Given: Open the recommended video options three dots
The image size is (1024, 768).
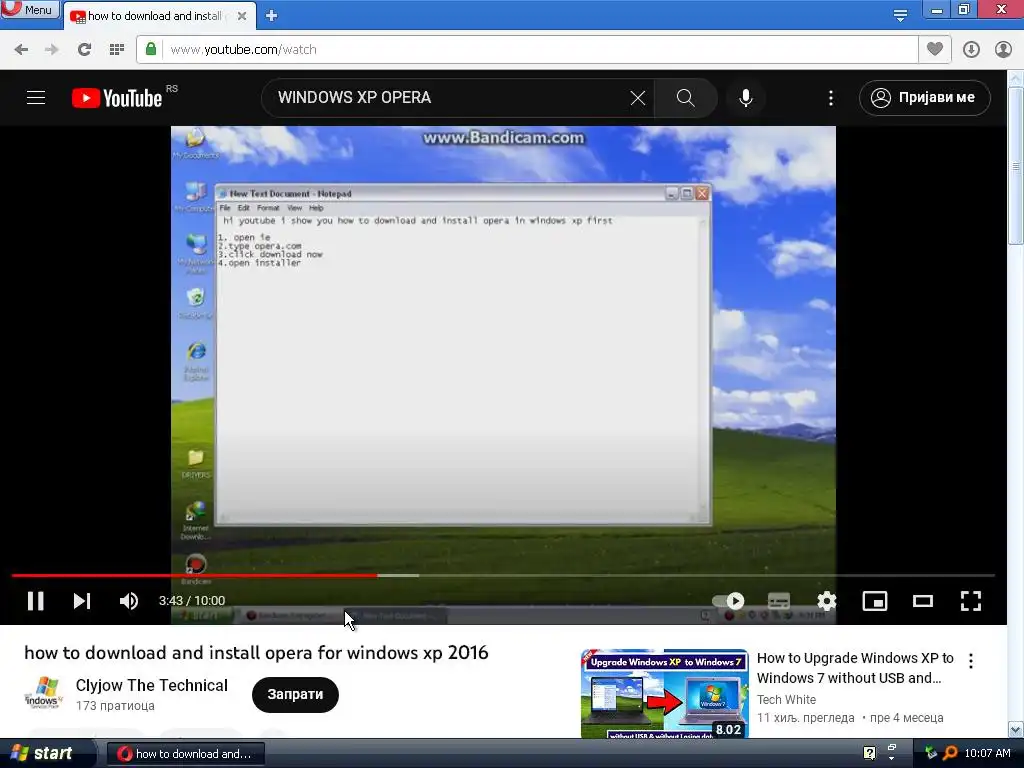Looking at the screenshot, I should [971, 661].
